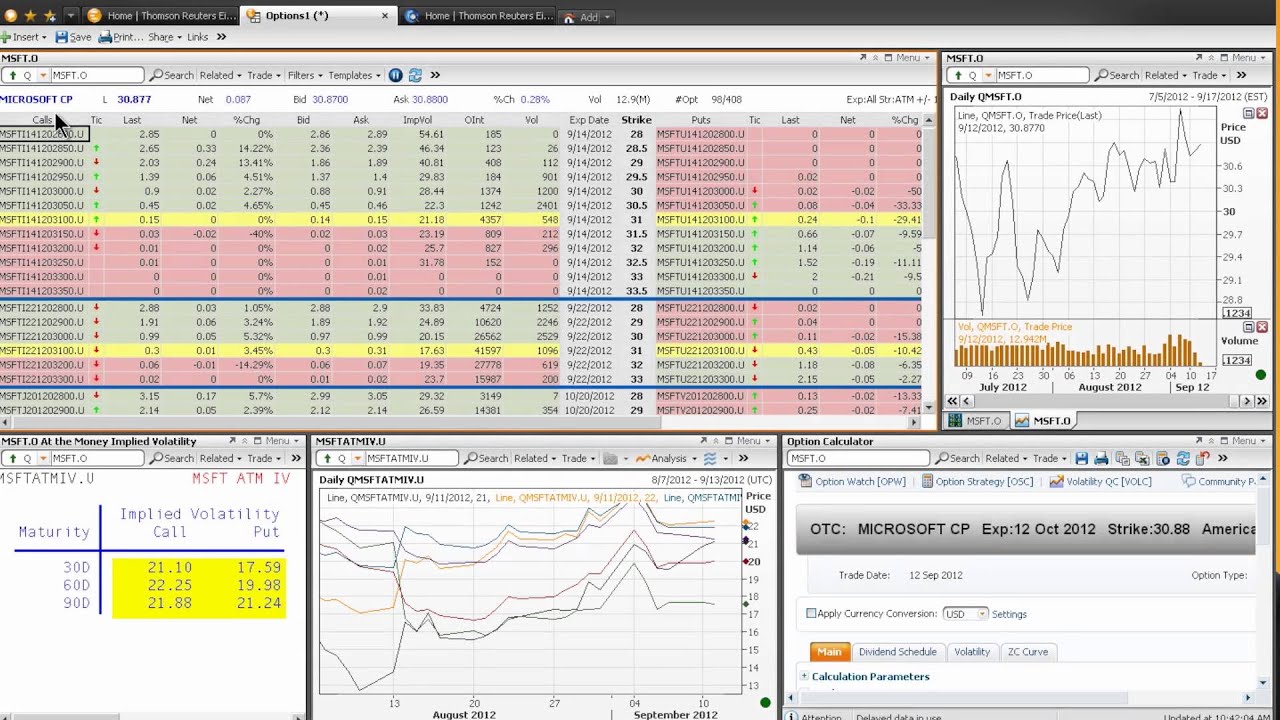The height and width of the screenshot is (720, 1280).
Task: Click the orange application orb icon
Action: (10, 15)
